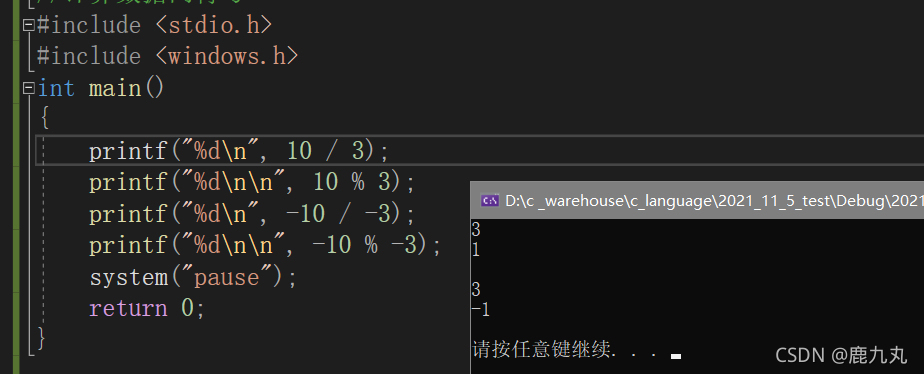Viewport: 924px width, 374px height.
Task: Collapse the int main() function fold marker
Action: [28, 88]
